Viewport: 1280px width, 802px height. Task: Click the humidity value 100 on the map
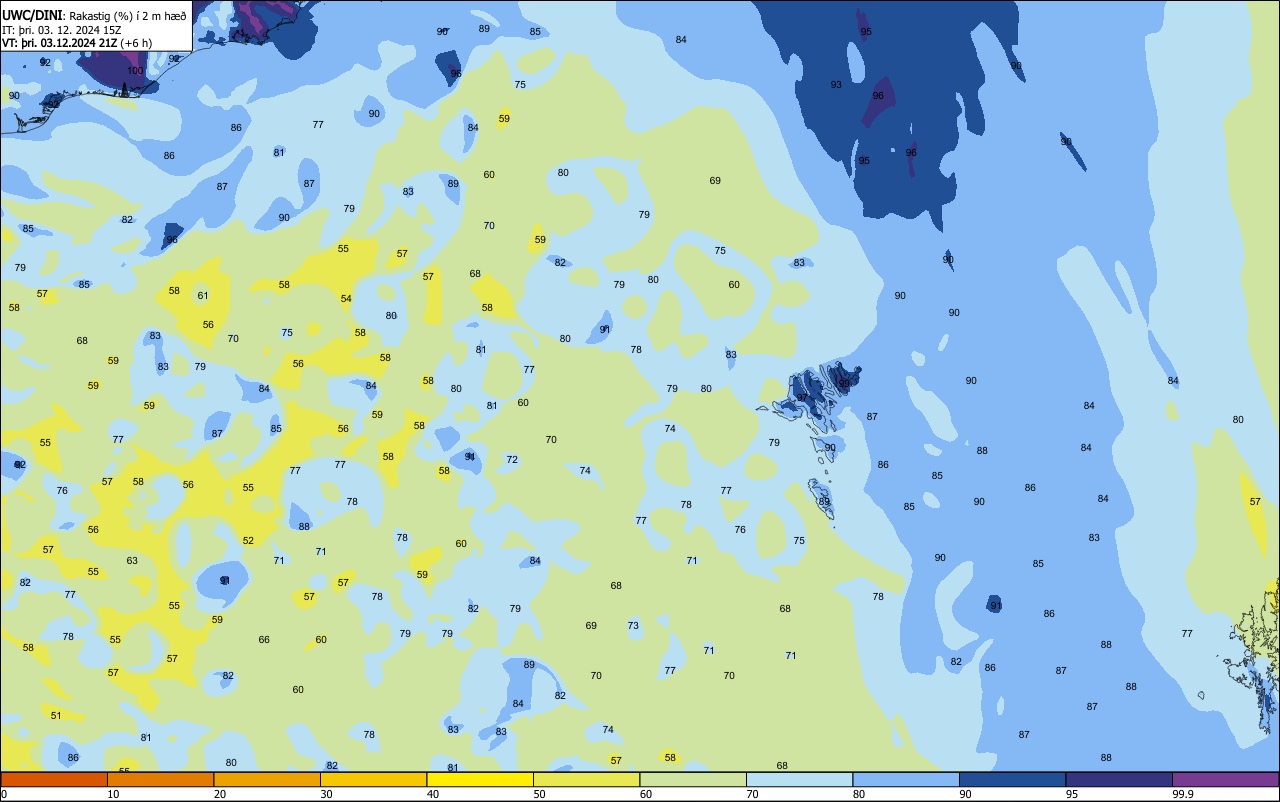click(x=135, y=71)
